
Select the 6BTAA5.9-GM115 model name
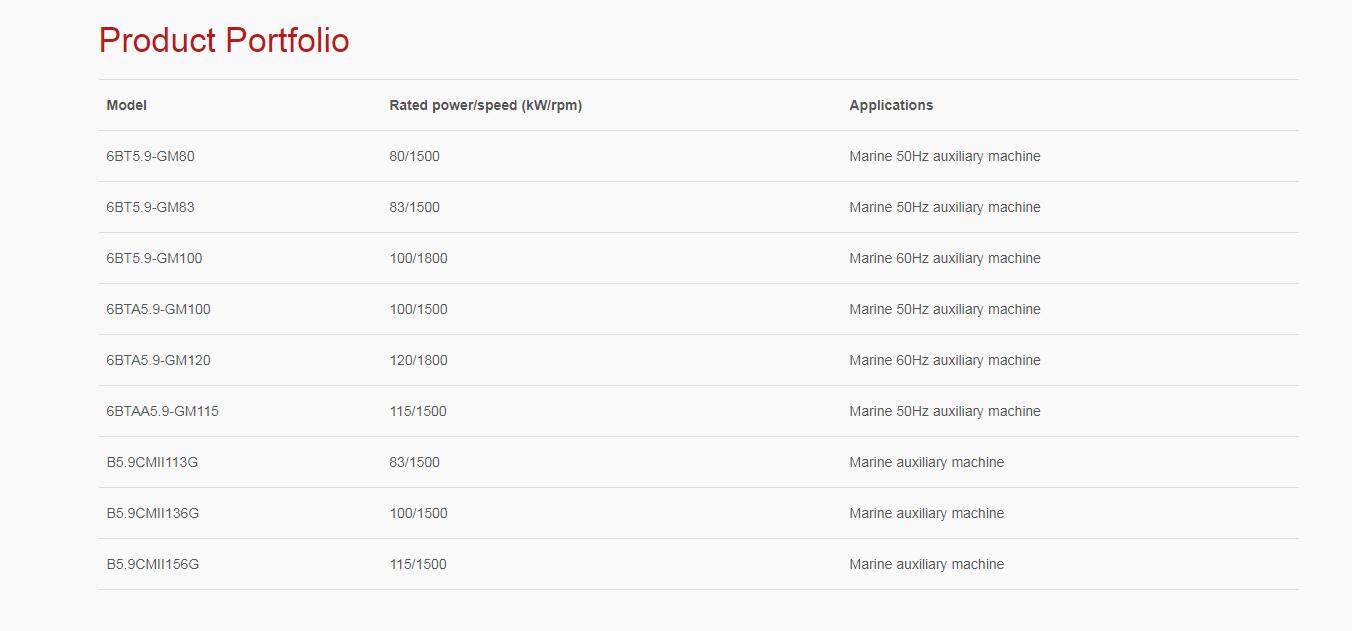[x=162, y=411]
